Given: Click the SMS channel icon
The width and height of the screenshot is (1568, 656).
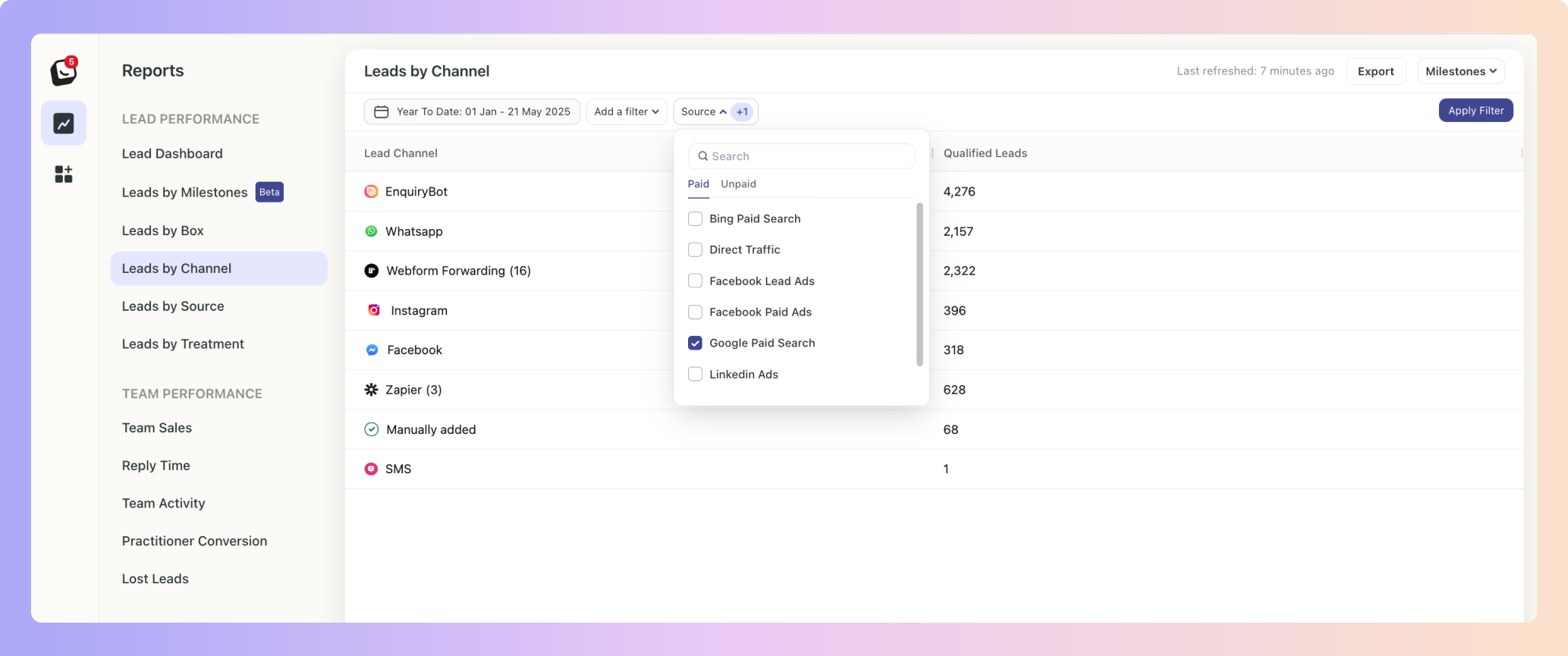Looking at the screenshot, I should (371, 469).
